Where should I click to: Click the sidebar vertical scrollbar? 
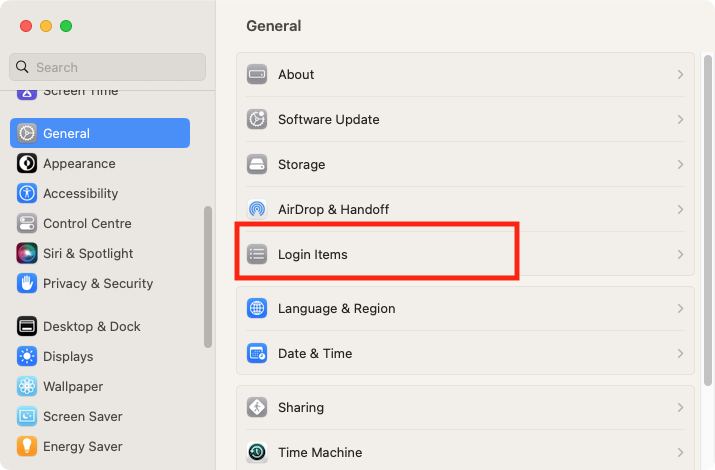pos(208,277)
